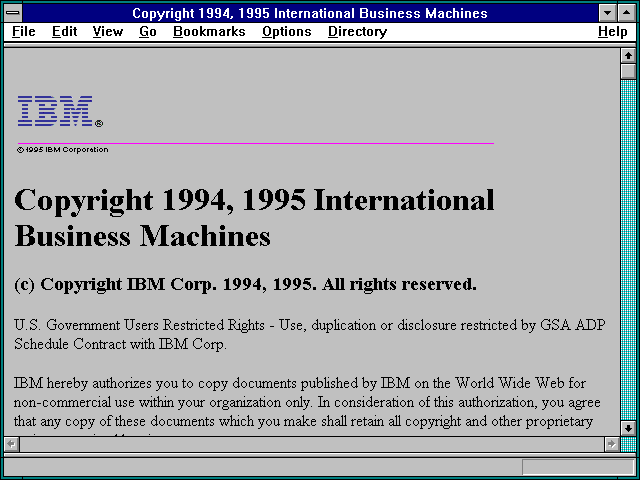The image size is (640, 480).
Task: Open the Help menu
Action: [613, 31]
